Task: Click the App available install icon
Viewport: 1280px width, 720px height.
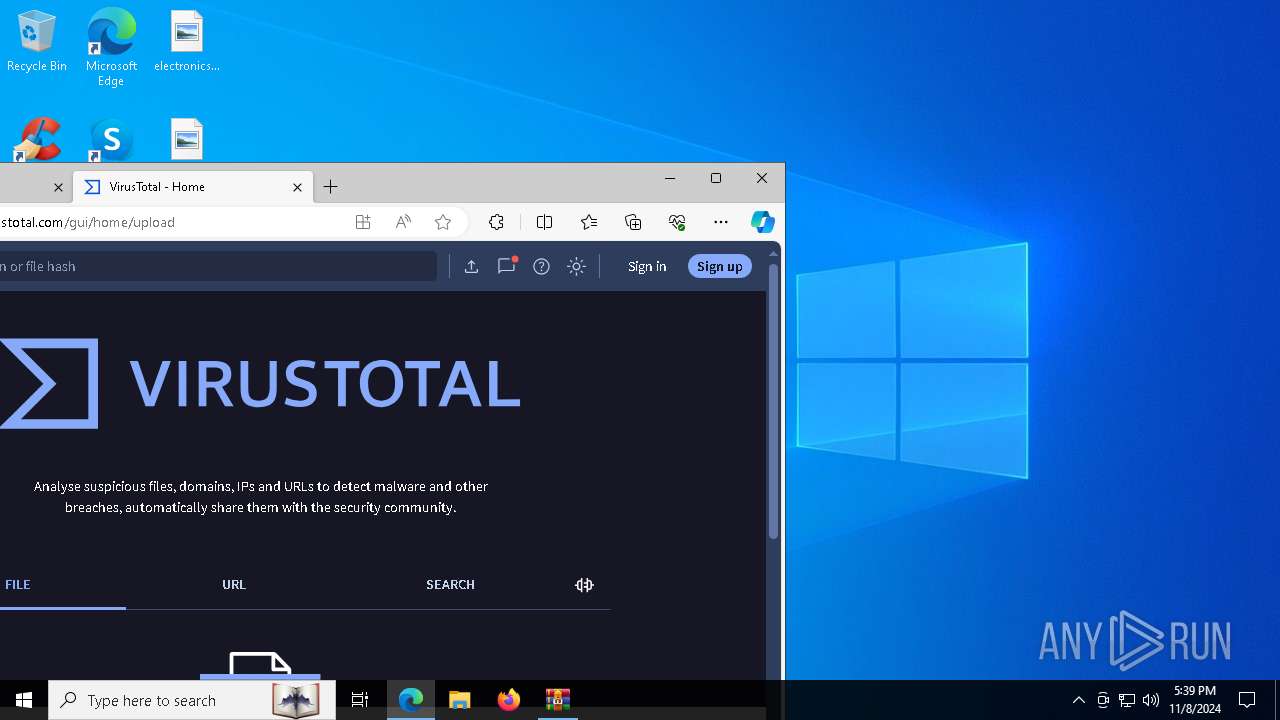Action: [363, 222]
